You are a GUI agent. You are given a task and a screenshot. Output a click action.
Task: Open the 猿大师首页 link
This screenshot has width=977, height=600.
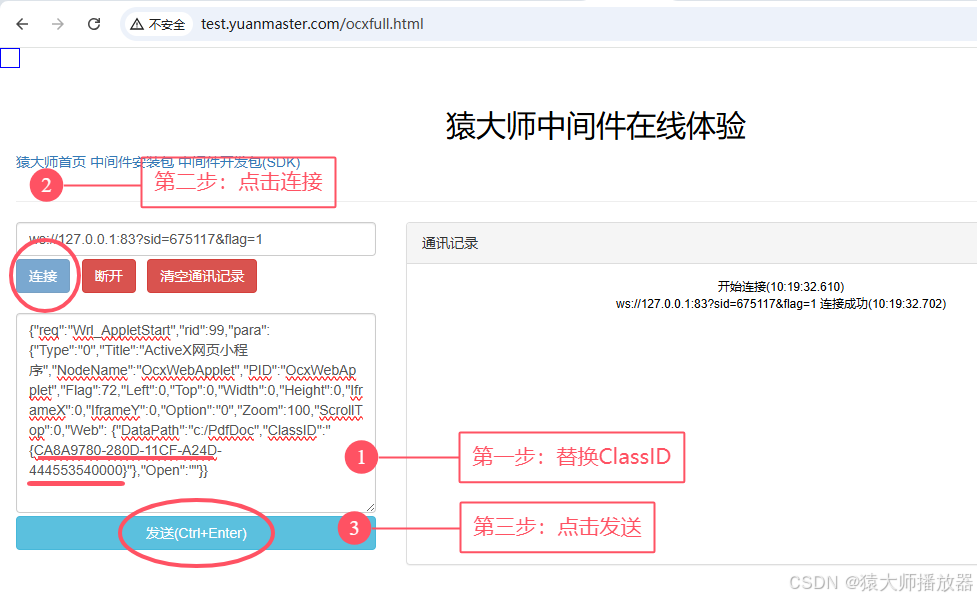point(43,160)
